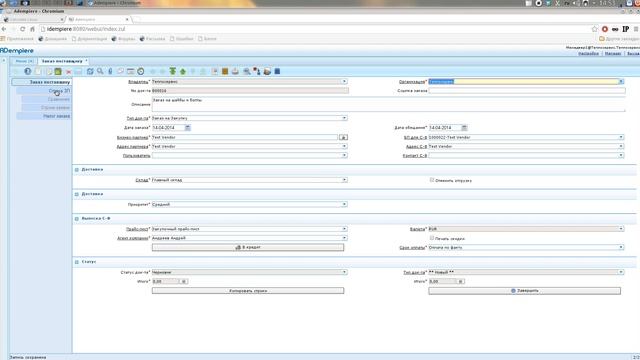The width and height of the screenshot is (640, 360).
Task: Open the Chat bubble toolbar icon
Action: (x=120, y=71)
